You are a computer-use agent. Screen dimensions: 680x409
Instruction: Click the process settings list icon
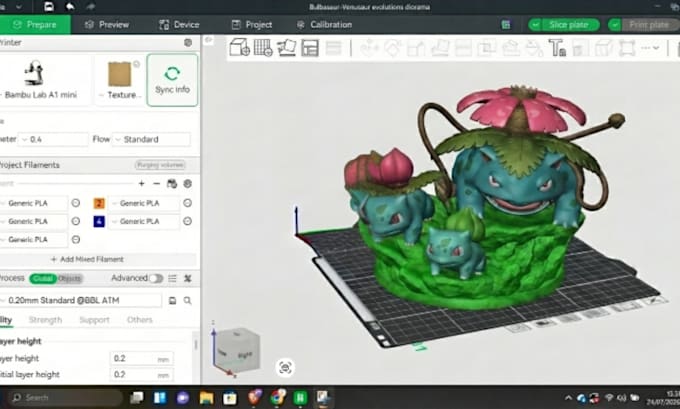tap(172, 278)
